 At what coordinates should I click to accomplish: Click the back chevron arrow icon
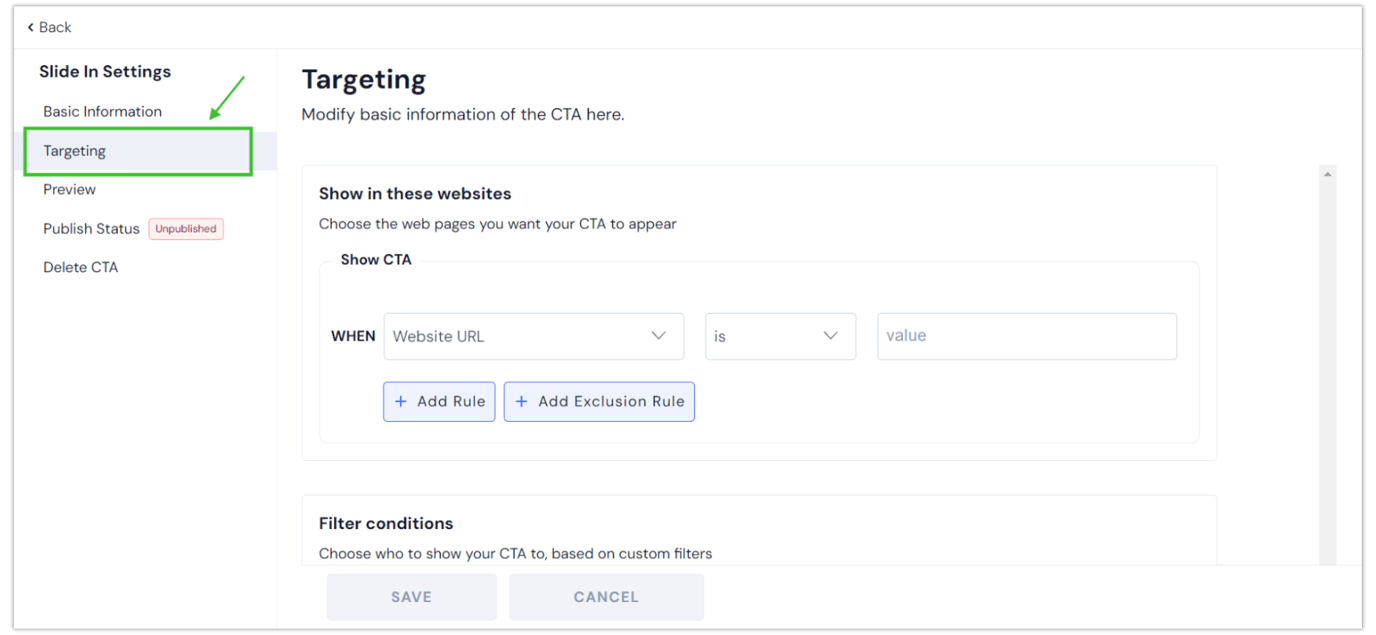click(x=30, y=27)
